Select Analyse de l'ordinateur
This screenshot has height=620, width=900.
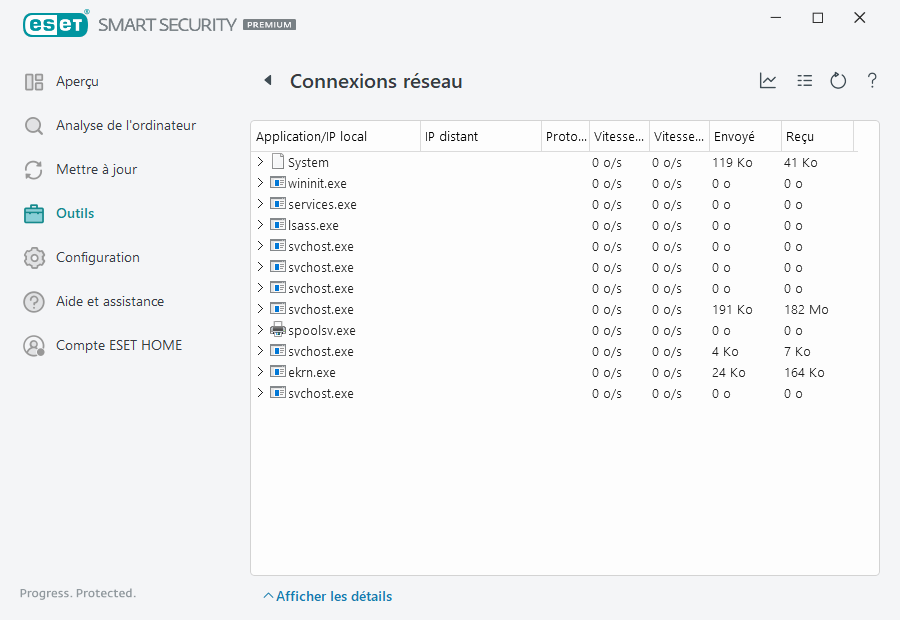(125, 126)
